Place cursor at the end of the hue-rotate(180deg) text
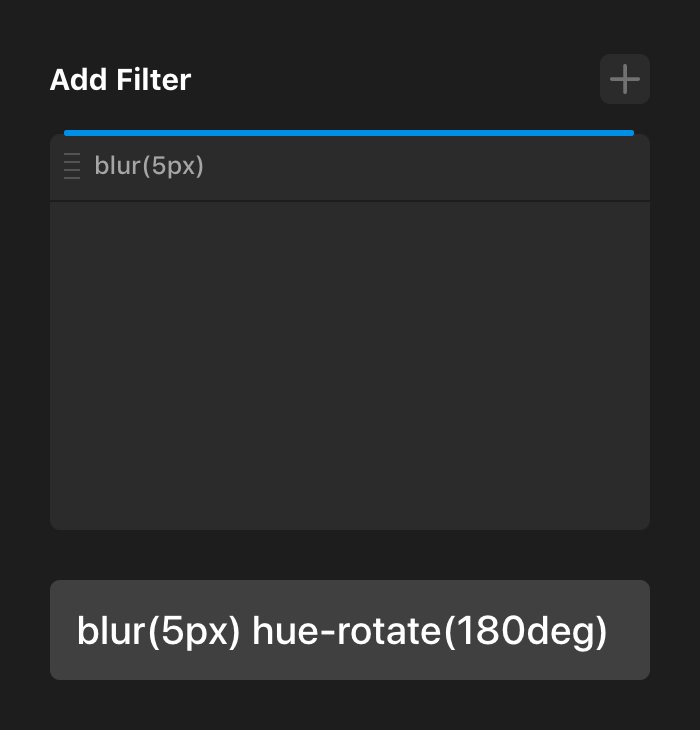Screen dimensions: 700x730 [608, 631]
